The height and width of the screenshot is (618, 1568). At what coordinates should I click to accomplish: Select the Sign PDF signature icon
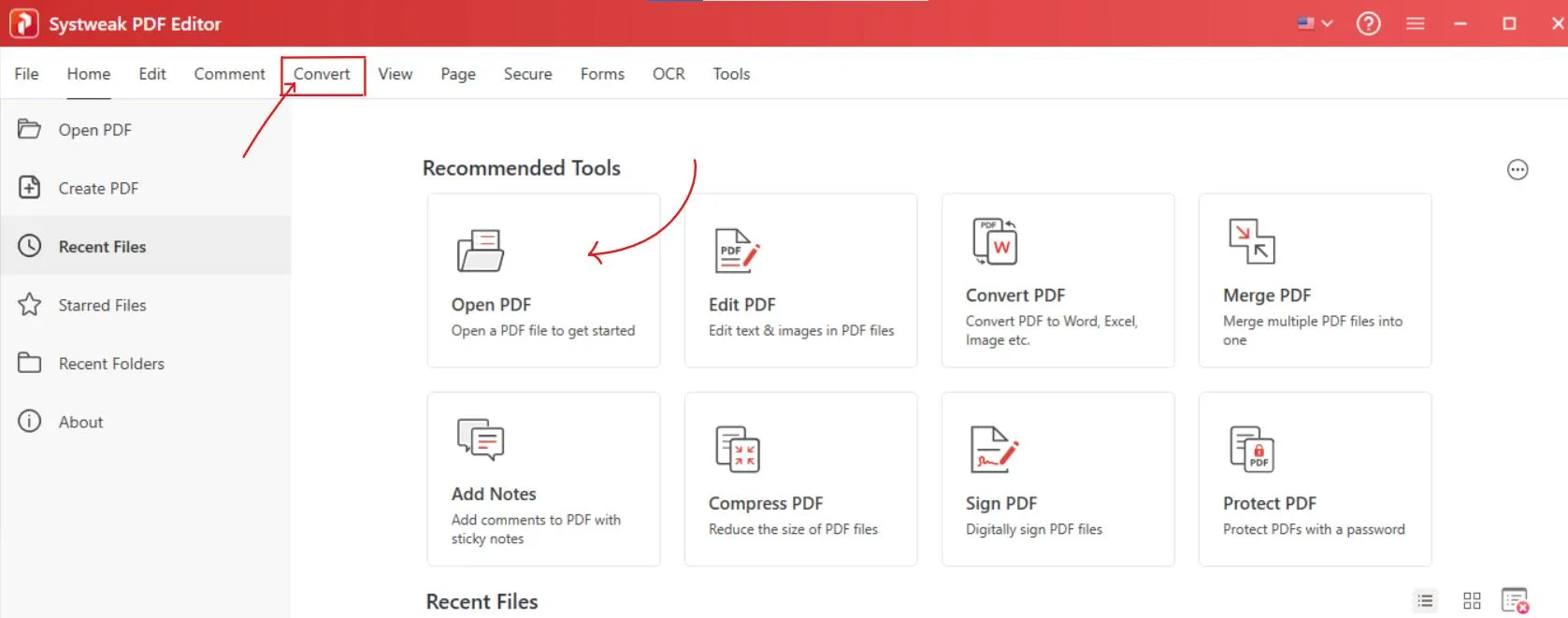click(x=994, y=449)
